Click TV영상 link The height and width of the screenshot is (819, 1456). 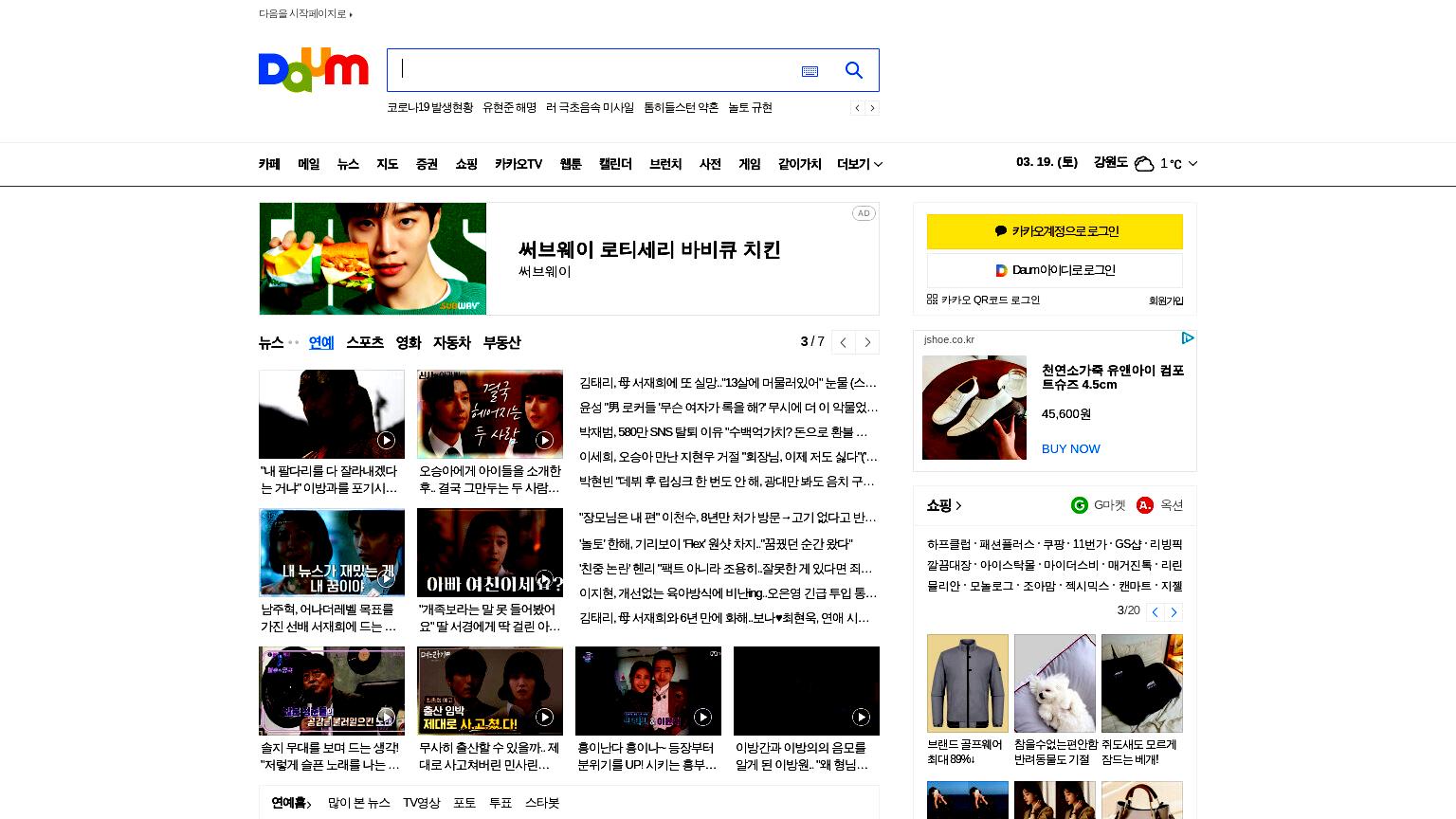click(422, 803)
